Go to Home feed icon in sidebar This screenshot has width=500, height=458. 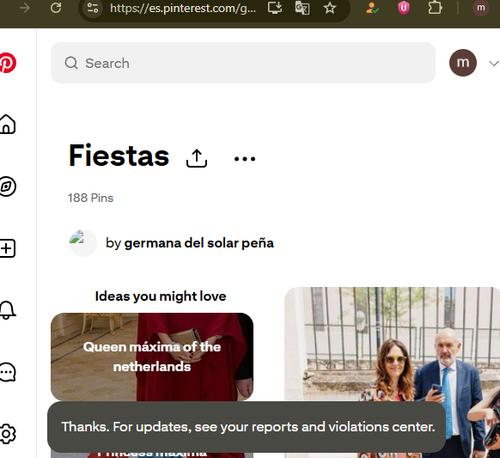coord(7,124)
